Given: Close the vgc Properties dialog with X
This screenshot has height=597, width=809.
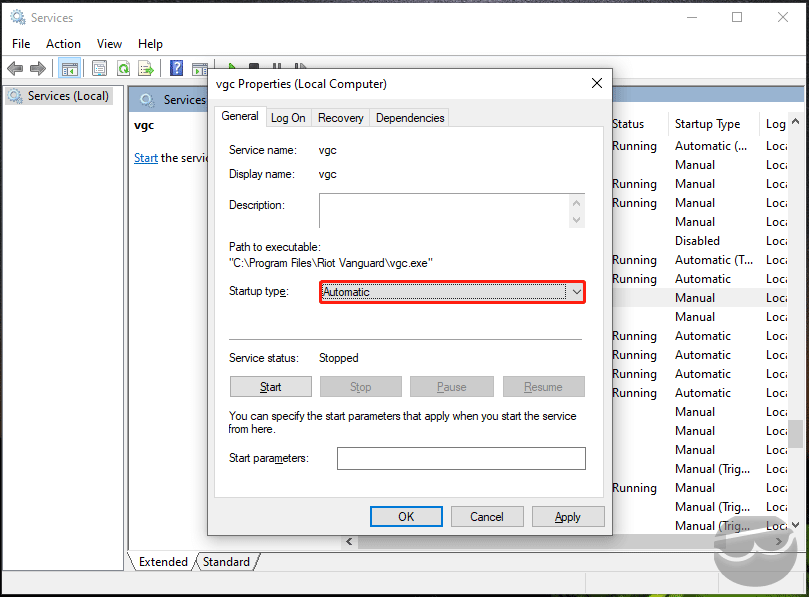Looking at the screenshot, I should (596, 83).
